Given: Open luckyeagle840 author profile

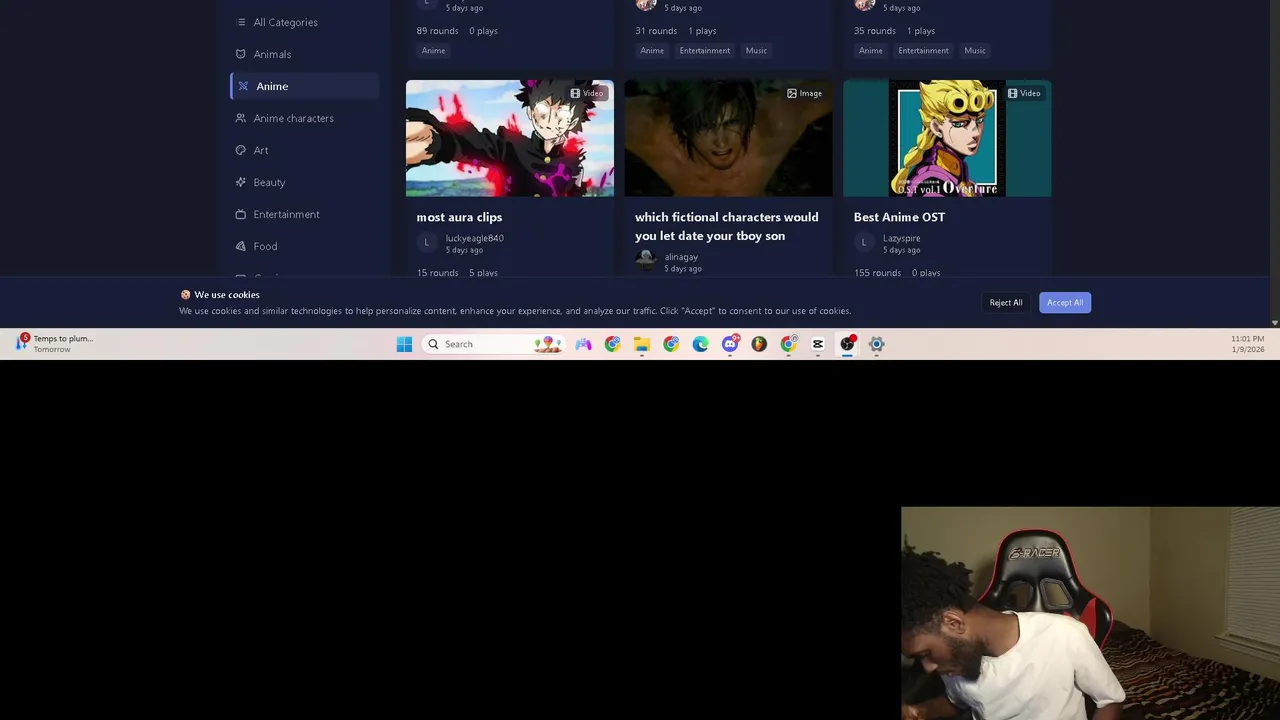Looking at the screenshot, I should pyautogui.click(x=474, y=238).
